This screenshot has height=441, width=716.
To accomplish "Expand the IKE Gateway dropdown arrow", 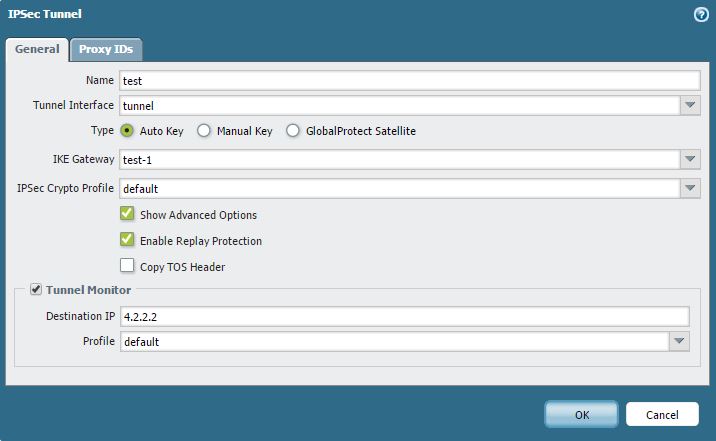I will click(x=690, y=160).
